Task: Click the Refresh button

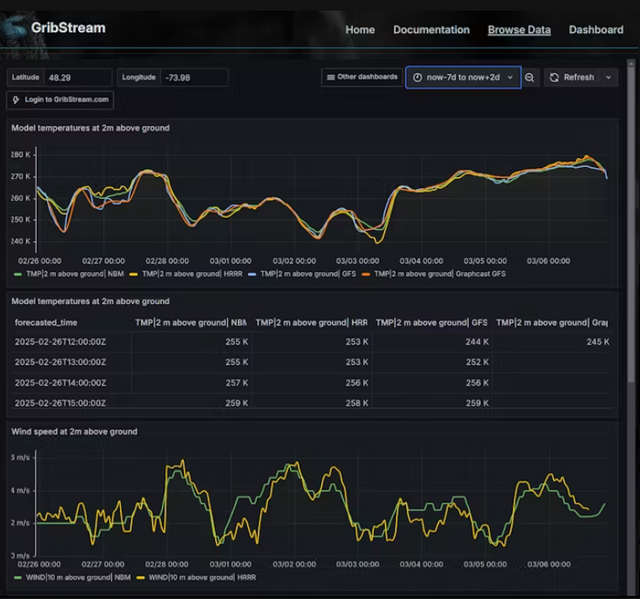Action: [572, 78]
